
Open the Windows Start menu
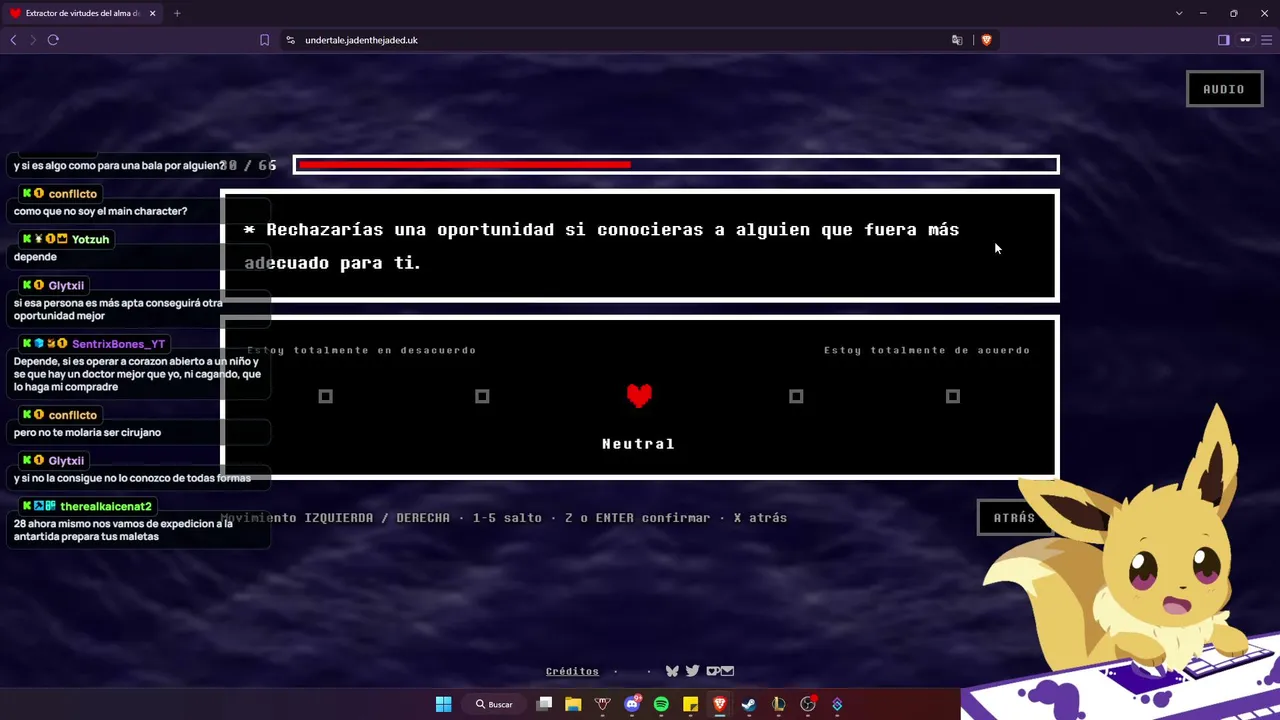click(443, 704)
